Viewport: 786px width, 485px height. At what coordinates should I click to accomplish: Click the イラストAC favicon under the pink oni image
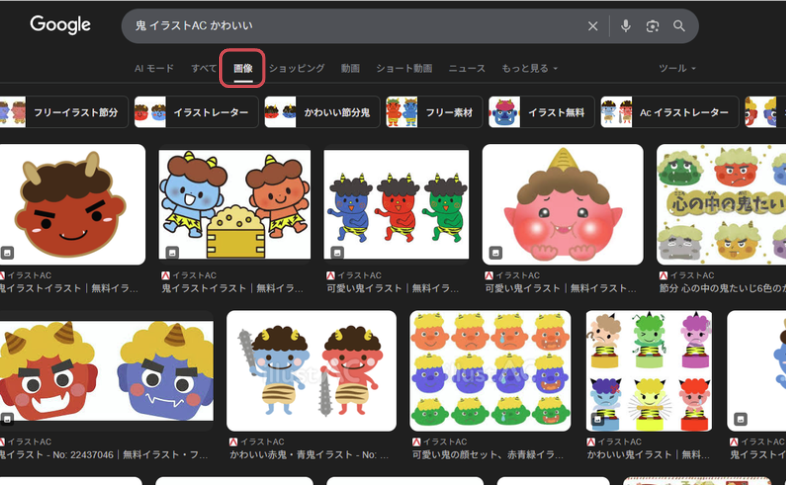489,275
